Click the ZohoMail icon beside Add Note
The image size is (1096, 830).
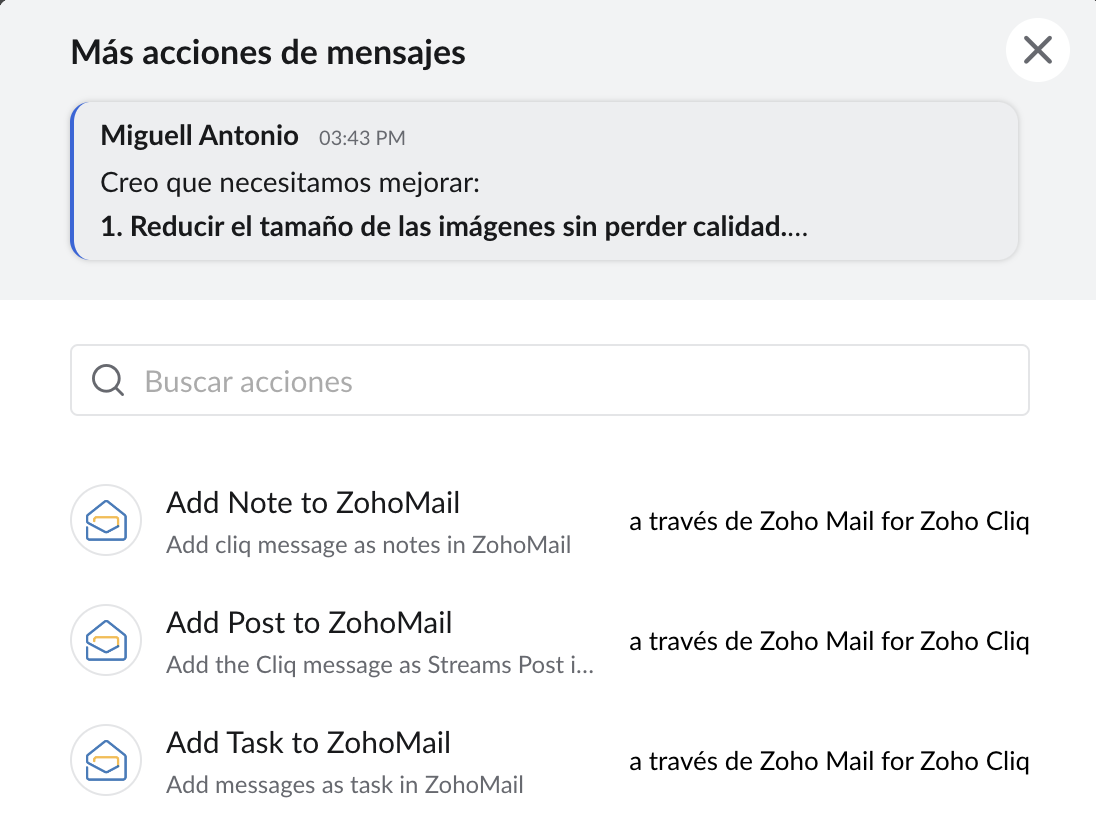click(105, 520)
